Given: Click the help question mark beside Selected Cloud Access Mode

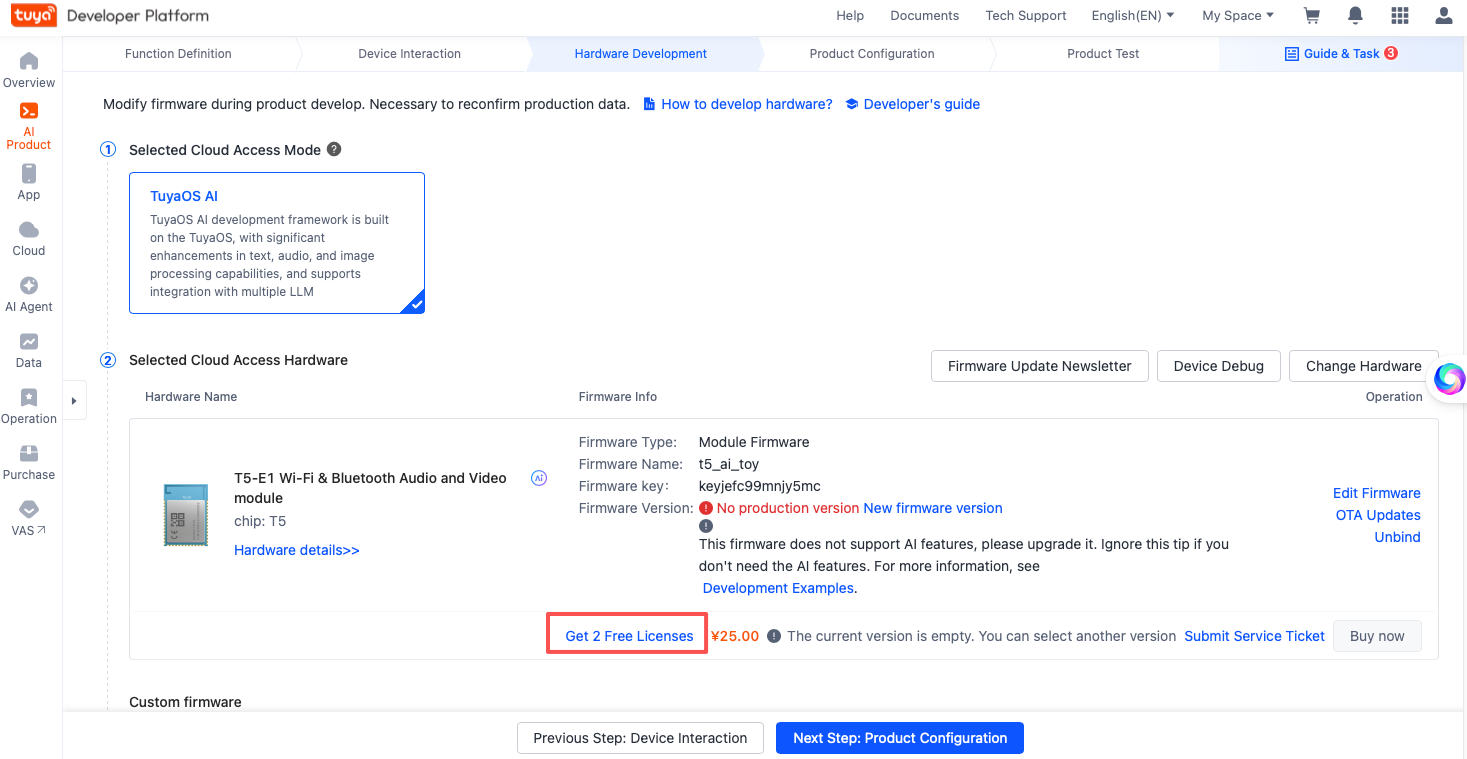Looking at the screenshot, I should click(x=334, y=149).
